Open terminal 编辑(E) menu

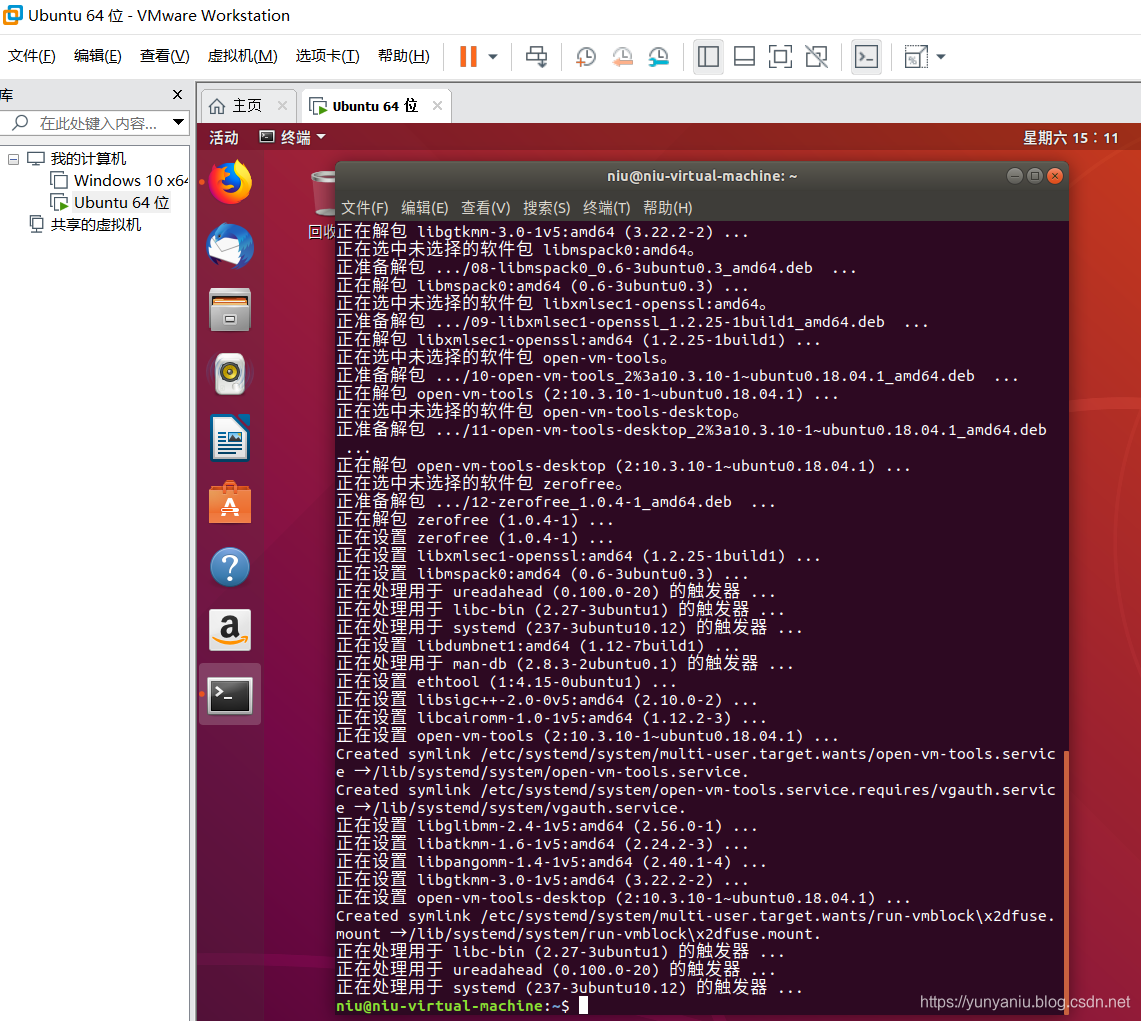pyautogui.click(x=424, y=208)
